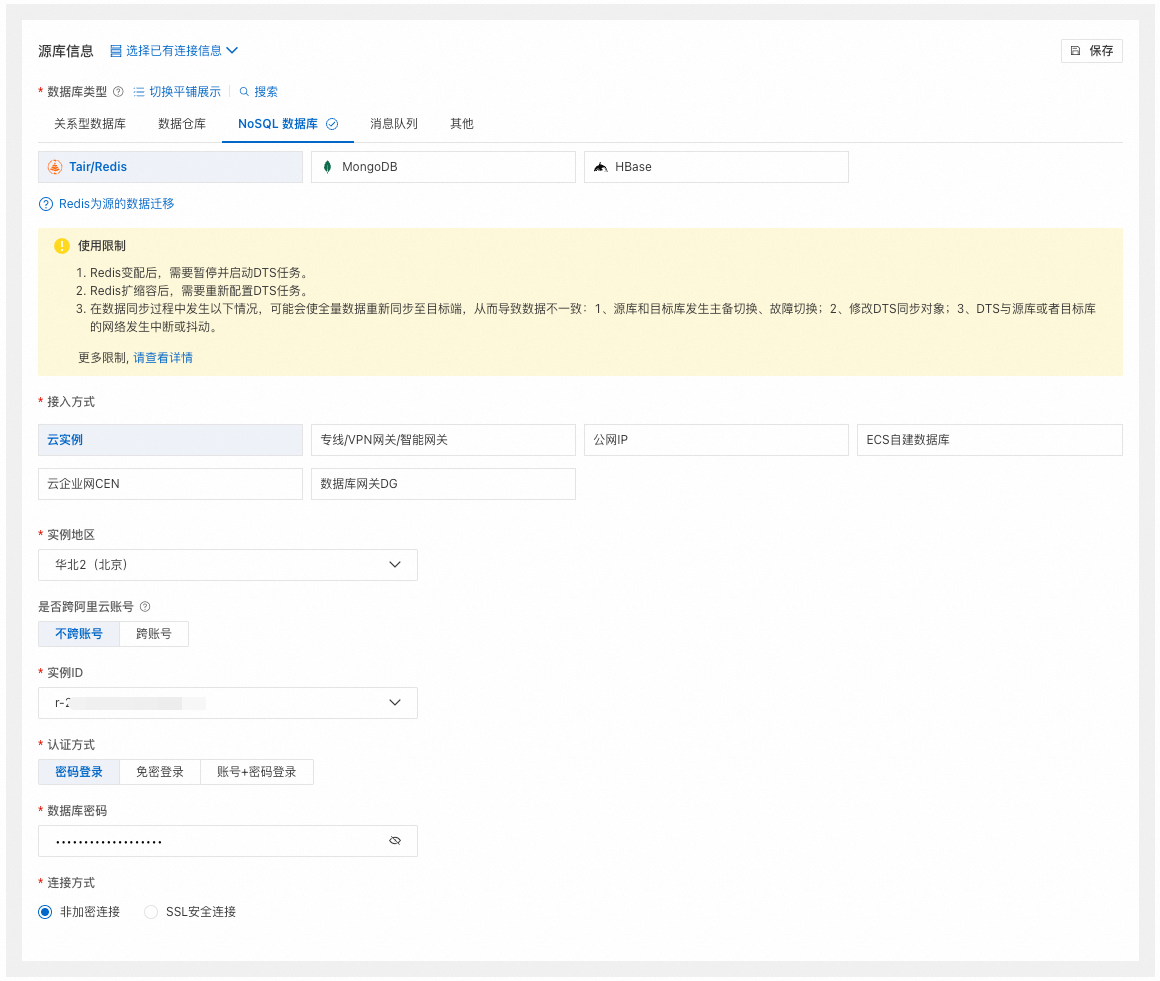Click 切换平铺展示 link

pos(177,92)
